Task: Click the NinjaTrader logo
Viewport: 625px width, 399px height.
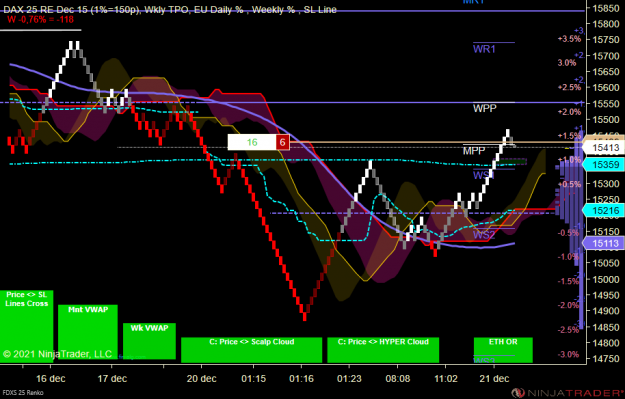Action: point(569,393)
